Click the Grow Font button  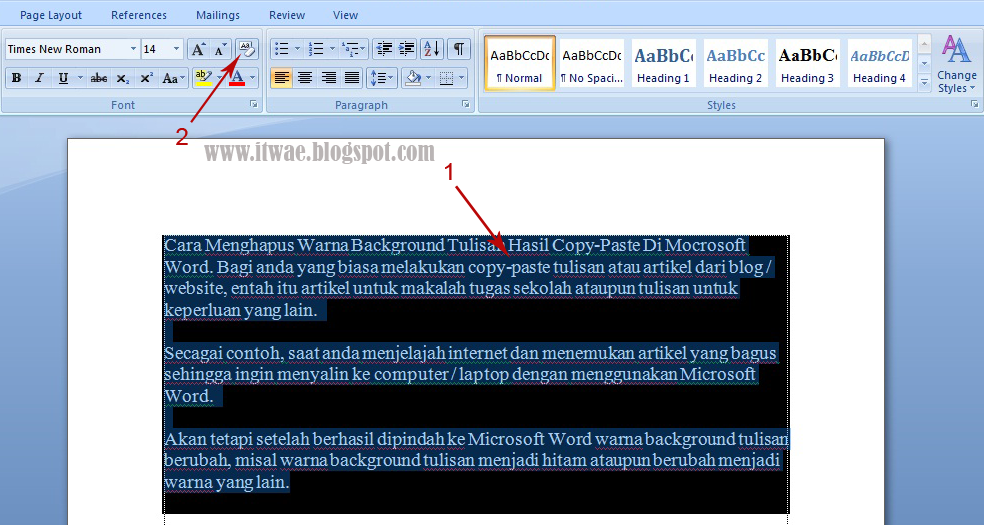pos(198,50)
